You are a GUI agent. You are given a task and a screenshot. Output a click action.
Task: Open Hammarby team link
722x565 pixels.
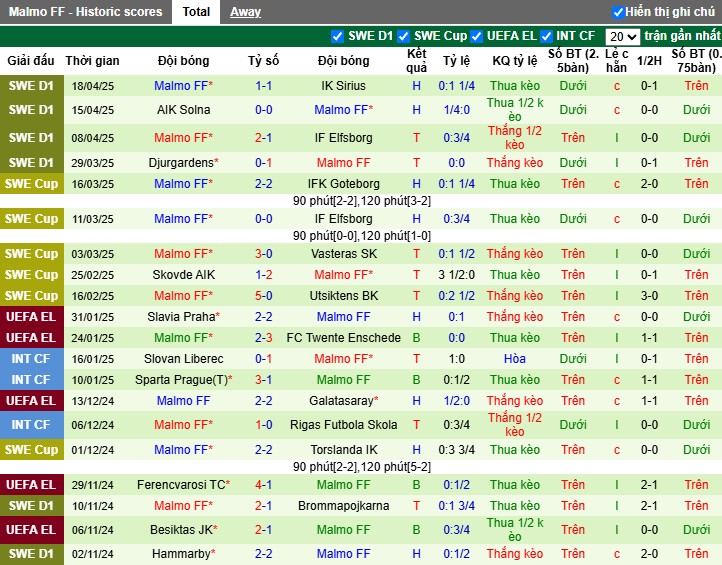(x=183, y=553)
